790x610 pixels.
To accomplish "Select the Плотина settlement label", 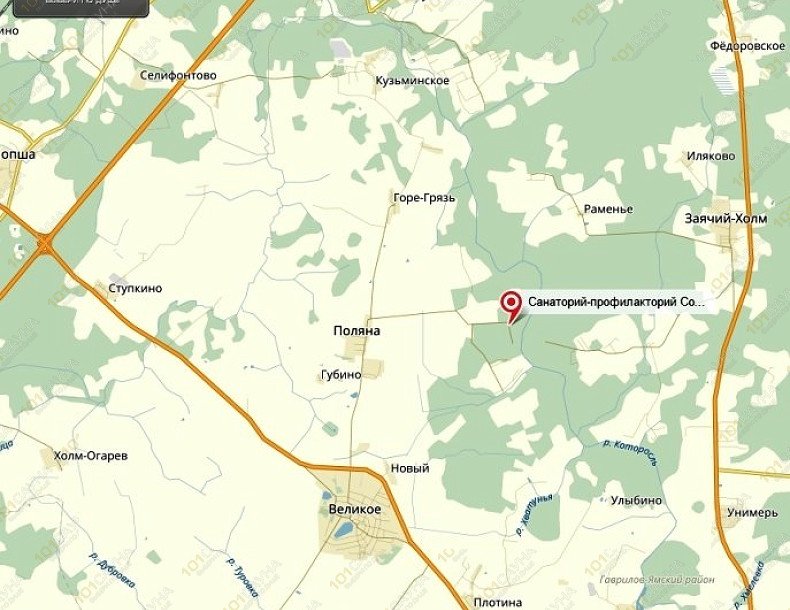I will (x=498, y=602).
